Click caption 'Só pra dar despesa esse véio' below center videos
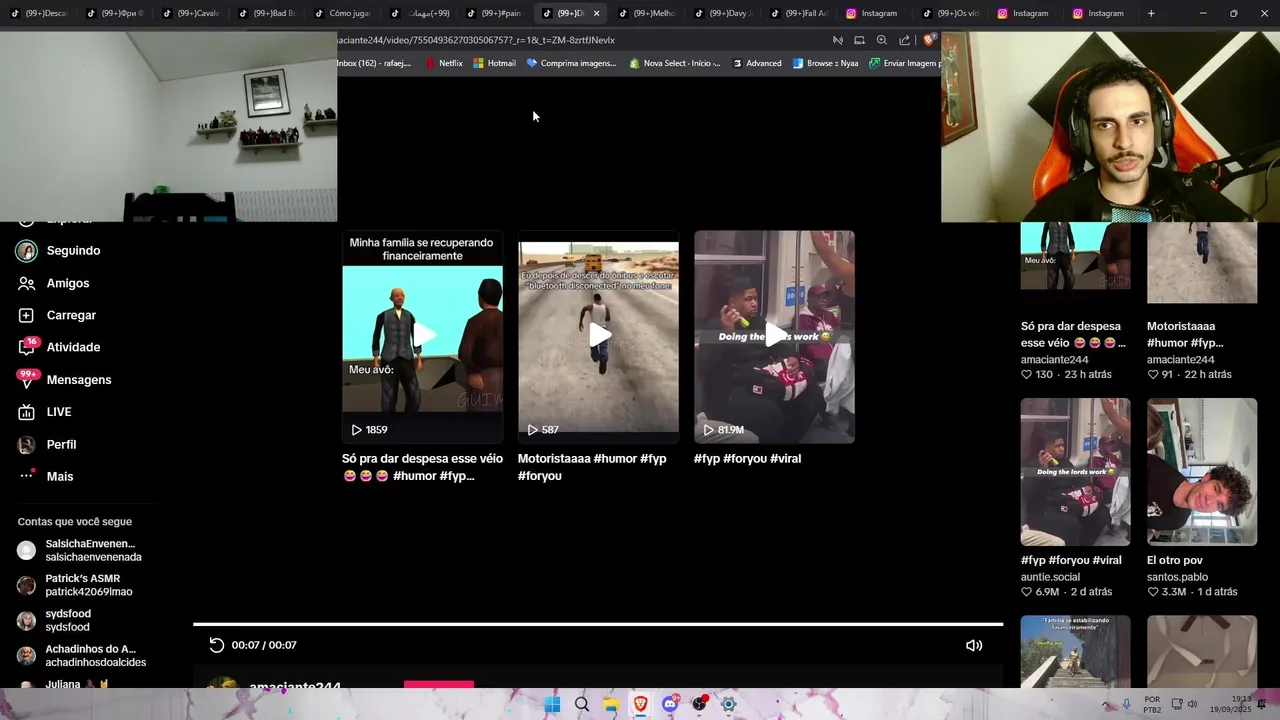This screenshot has width=1280, height=720. point(422,467)
